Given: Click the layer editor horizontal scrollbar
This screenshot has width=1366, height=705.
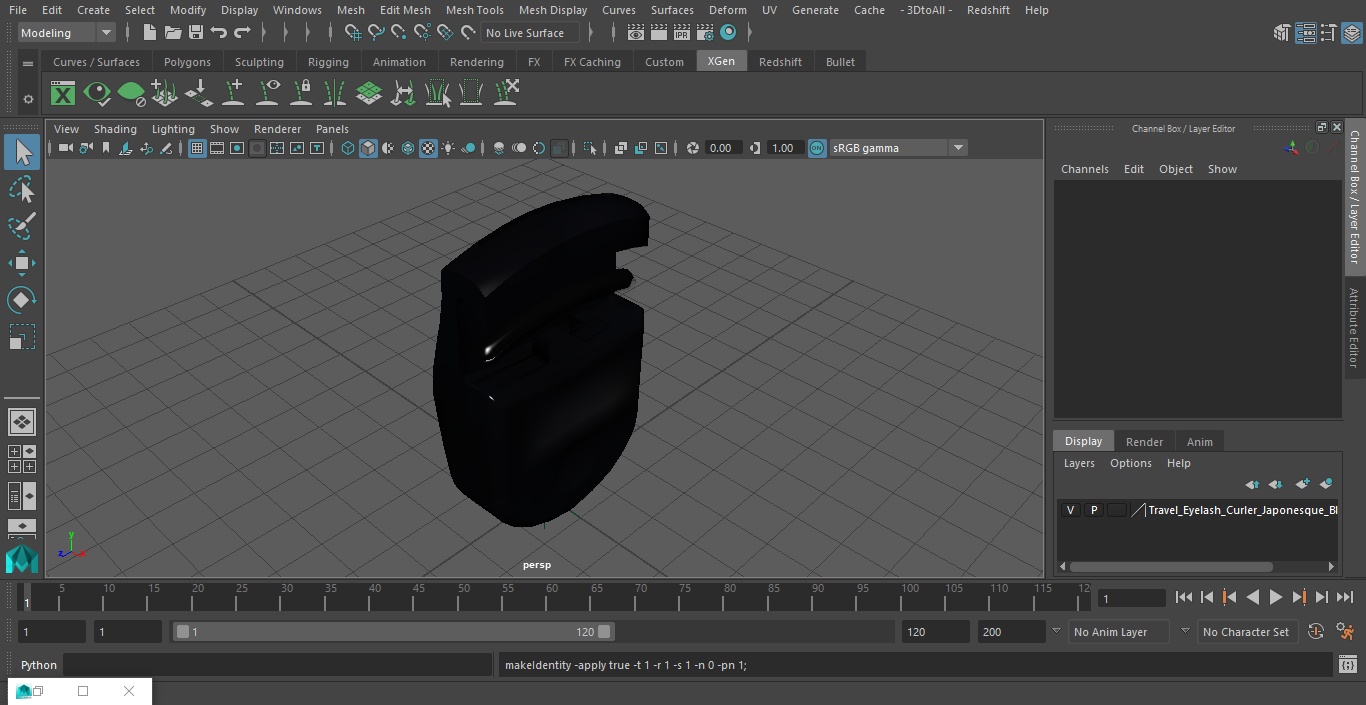Looking at the screenshot, I should pyautogui.click(x=1170, y=566).
